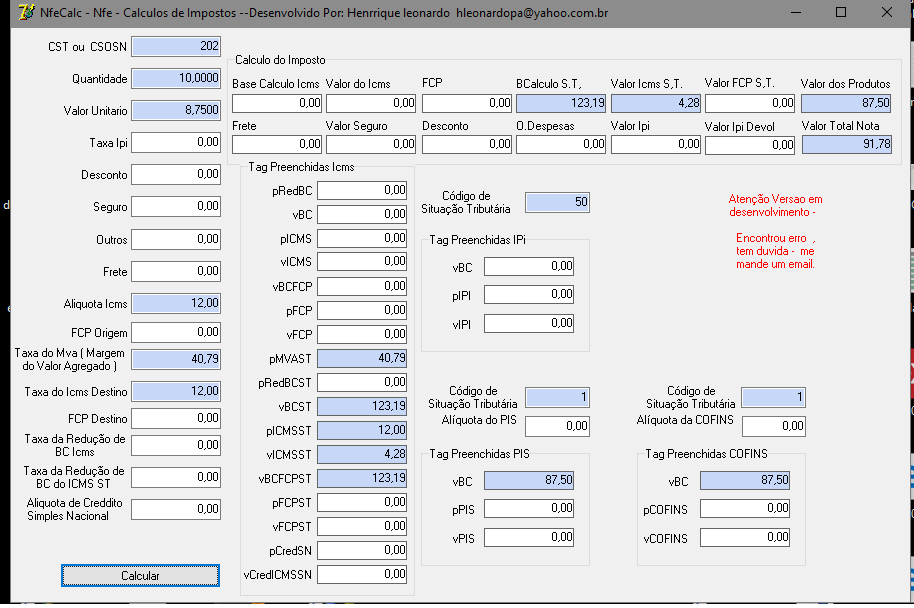Click the Seguro input field
The height and width of the screenshot is (608, 914).
176,207
